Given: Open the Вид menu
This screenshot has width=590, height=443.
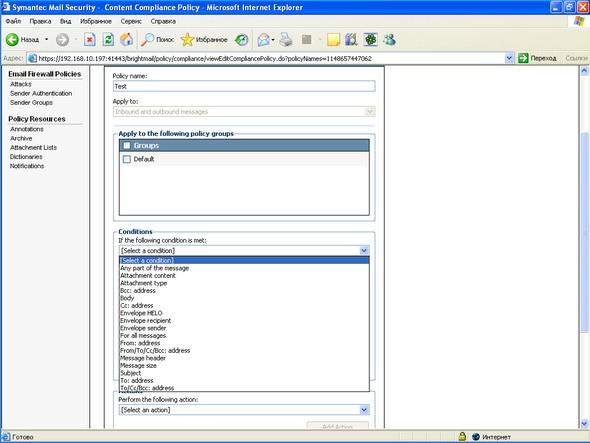Looking at the screenshot, I should tap(65, 21).
